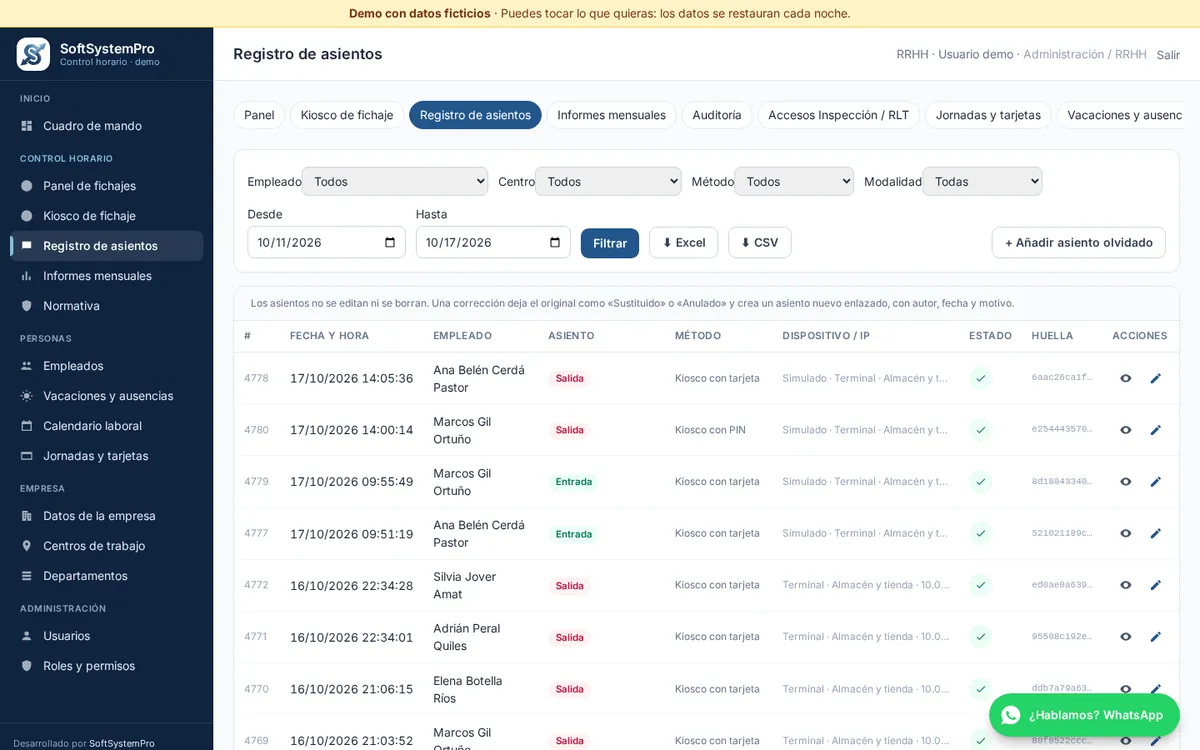Click Salida badge of entry 4778

pos(569,378)
